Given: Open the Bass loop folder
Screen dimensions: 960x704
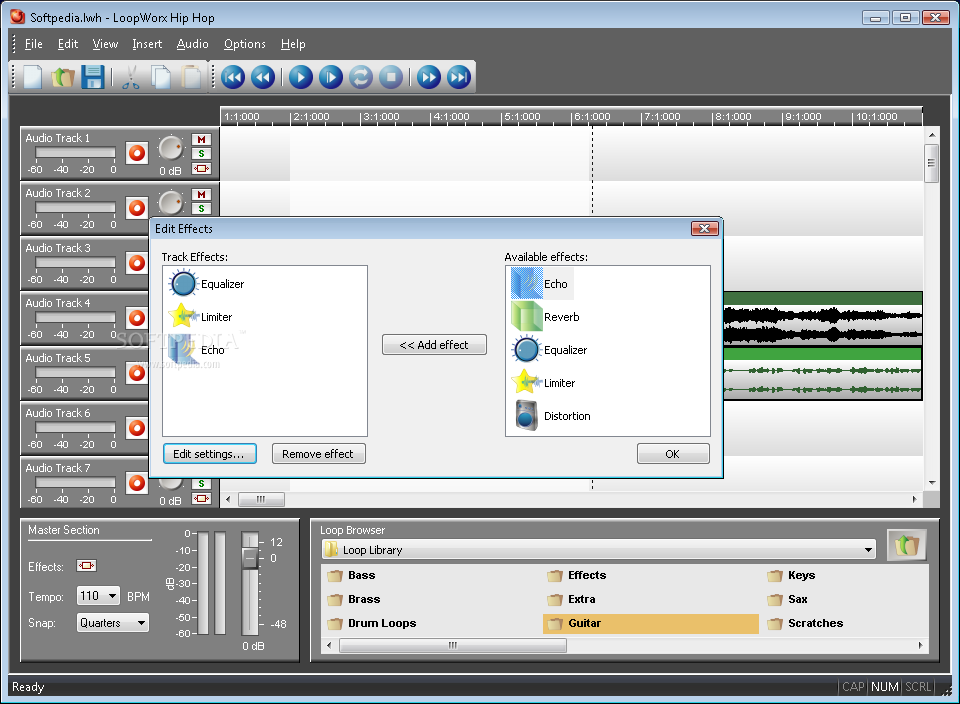Looking at the screenshot, I should (x=351, y=575).
